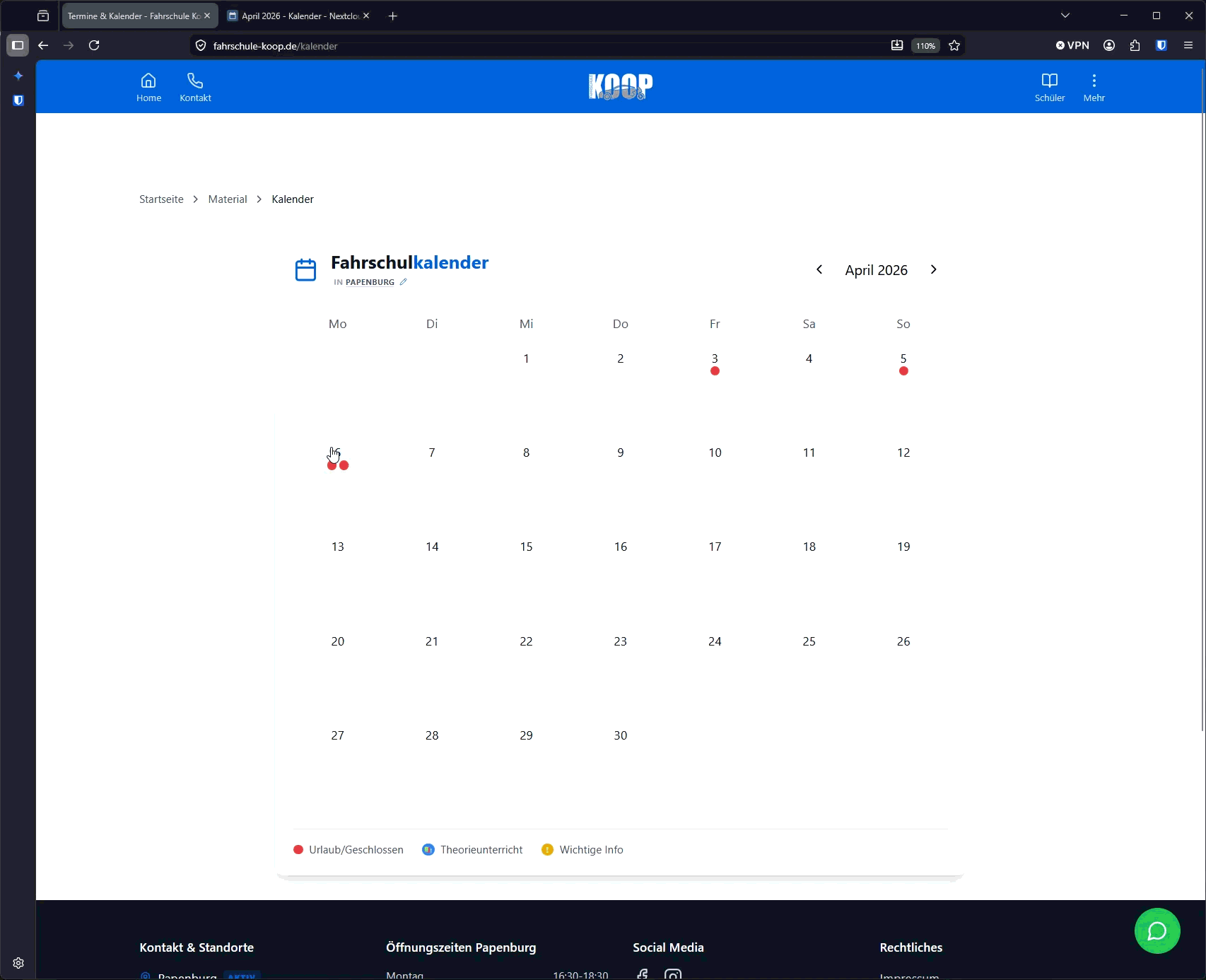The width and height of the screenshot is (1206, 980).
Task: Click the Fahrschulkalender calendar icon
Action: coord(305,270)
